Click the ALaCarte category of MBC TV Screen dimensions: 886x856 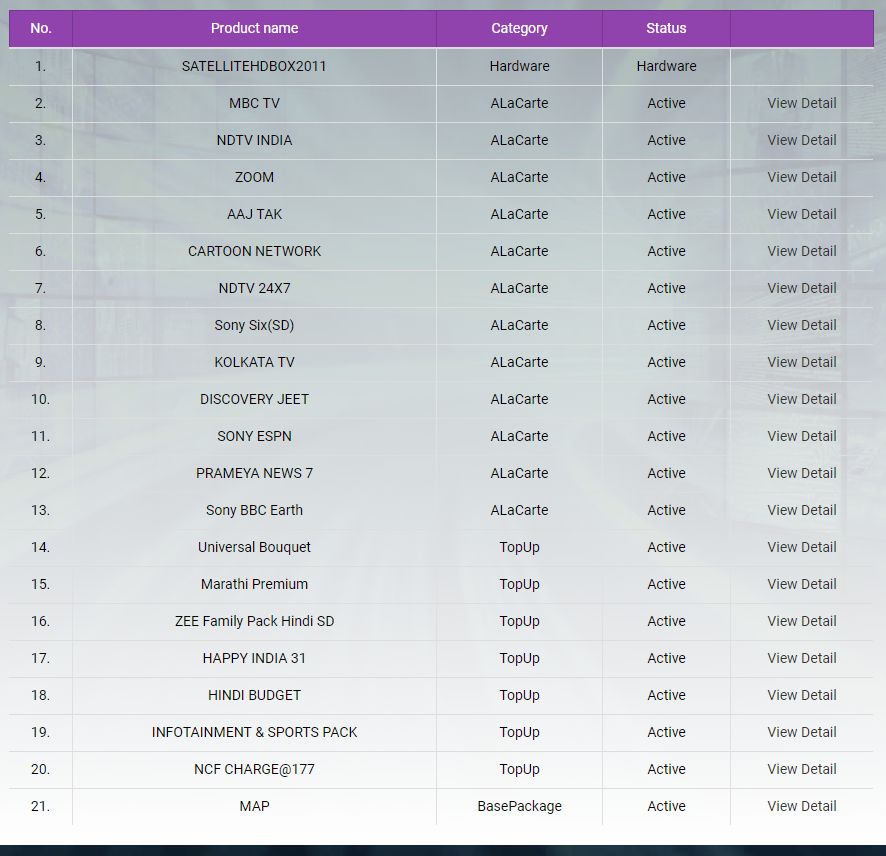pos(519,103)
